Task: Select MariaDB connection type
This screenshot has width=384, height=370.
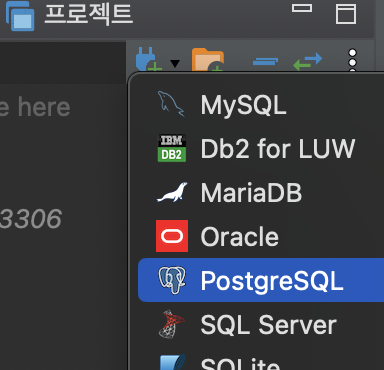Action: coord(261,192)
